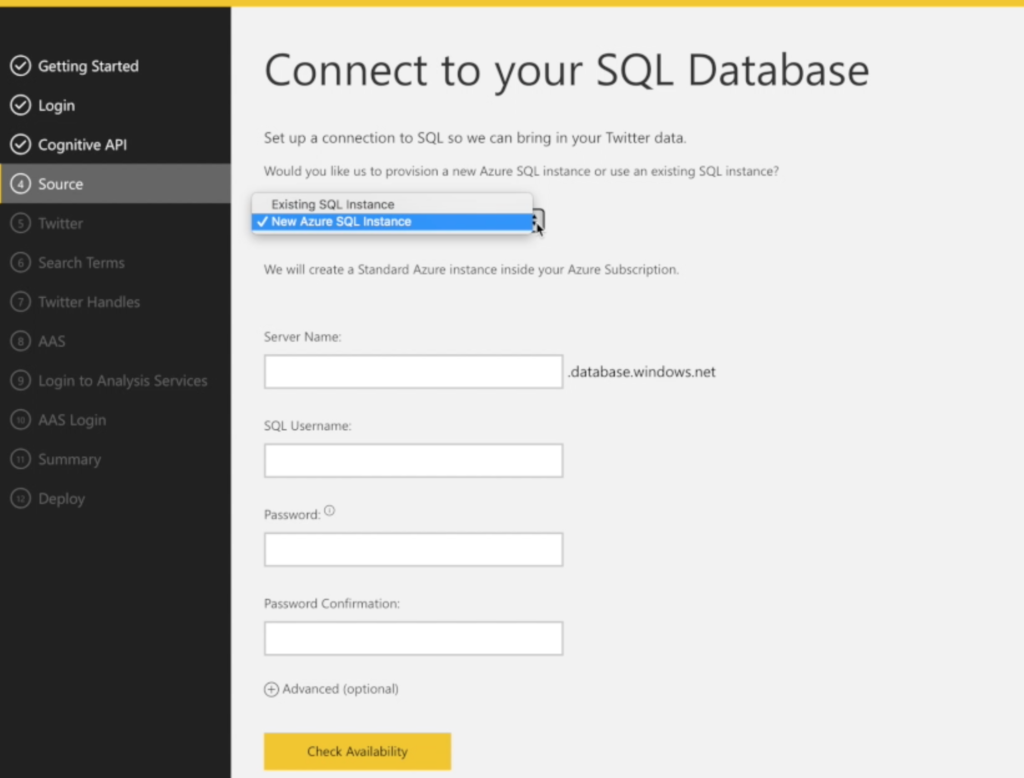Focus the Password input field
The height and width of the screenshot is (778, 1024).
413,549
